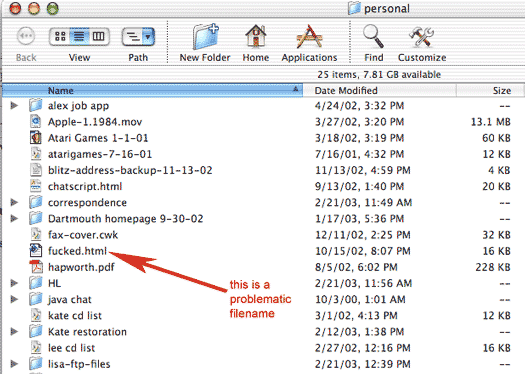
Task: Select the atarigames-7-16-01 document icon
Action: pos(35,154)
